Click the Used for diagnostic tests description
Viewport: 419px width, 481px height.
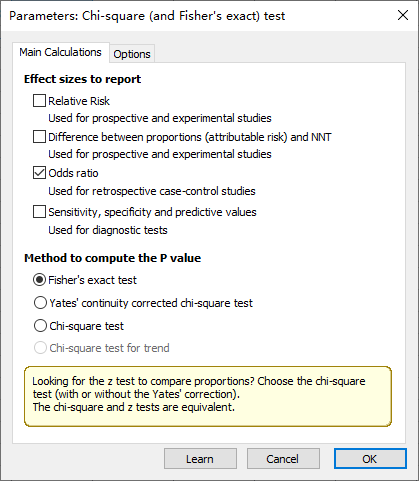coord(108,230)
